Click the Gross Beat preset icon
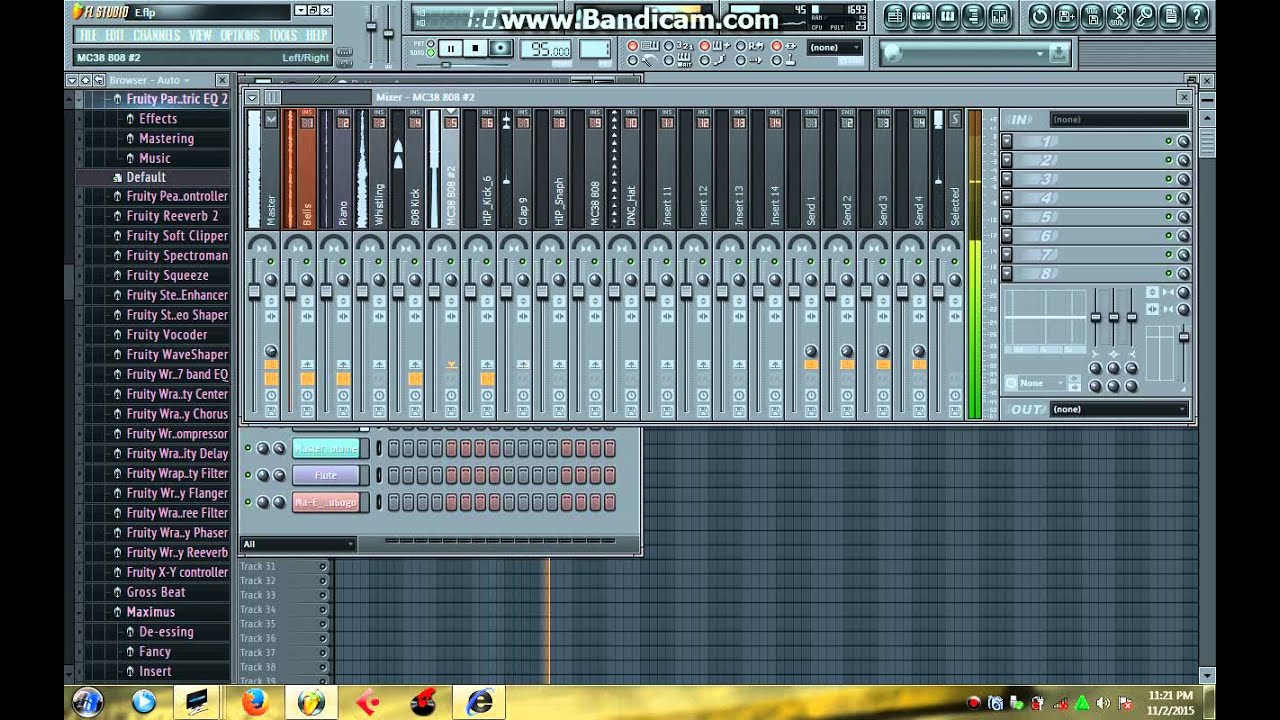 pos(117,592)
